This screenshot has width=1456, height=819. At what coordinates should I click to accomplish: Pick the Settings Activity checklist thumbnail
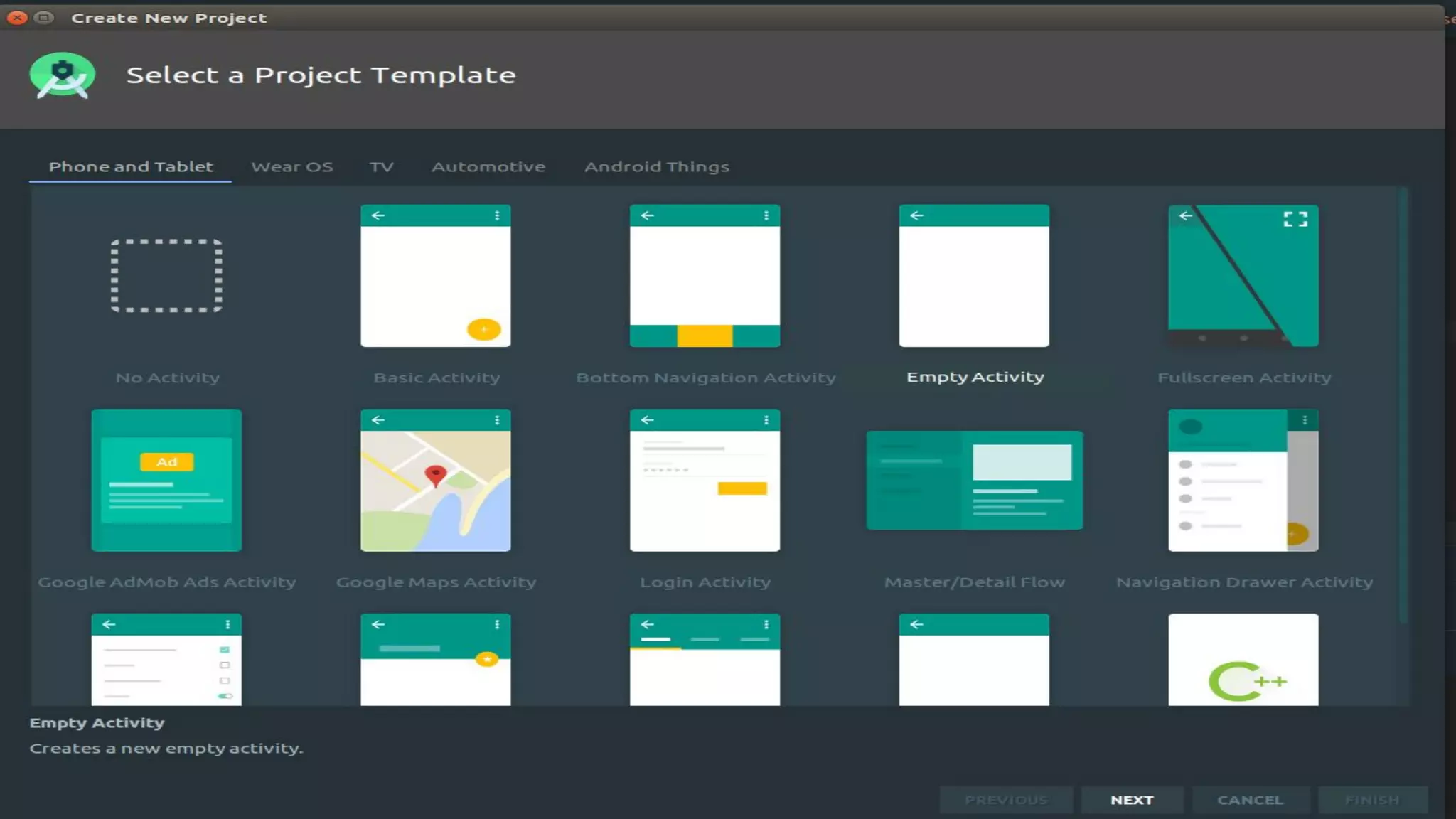[x=166, y=660]
